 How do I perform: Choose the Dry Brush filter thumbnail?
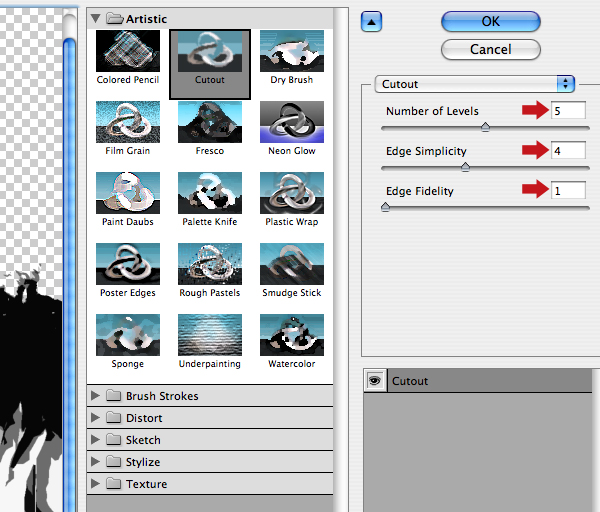point(292,51)
